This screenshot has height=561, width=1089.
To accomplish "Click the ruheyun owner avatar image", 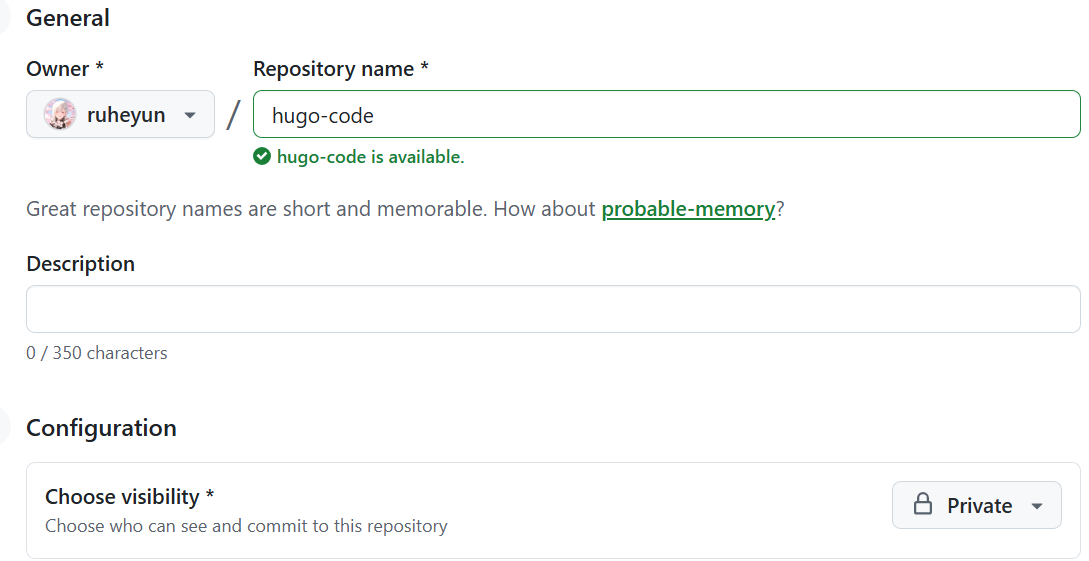I will tap(60, 115).
